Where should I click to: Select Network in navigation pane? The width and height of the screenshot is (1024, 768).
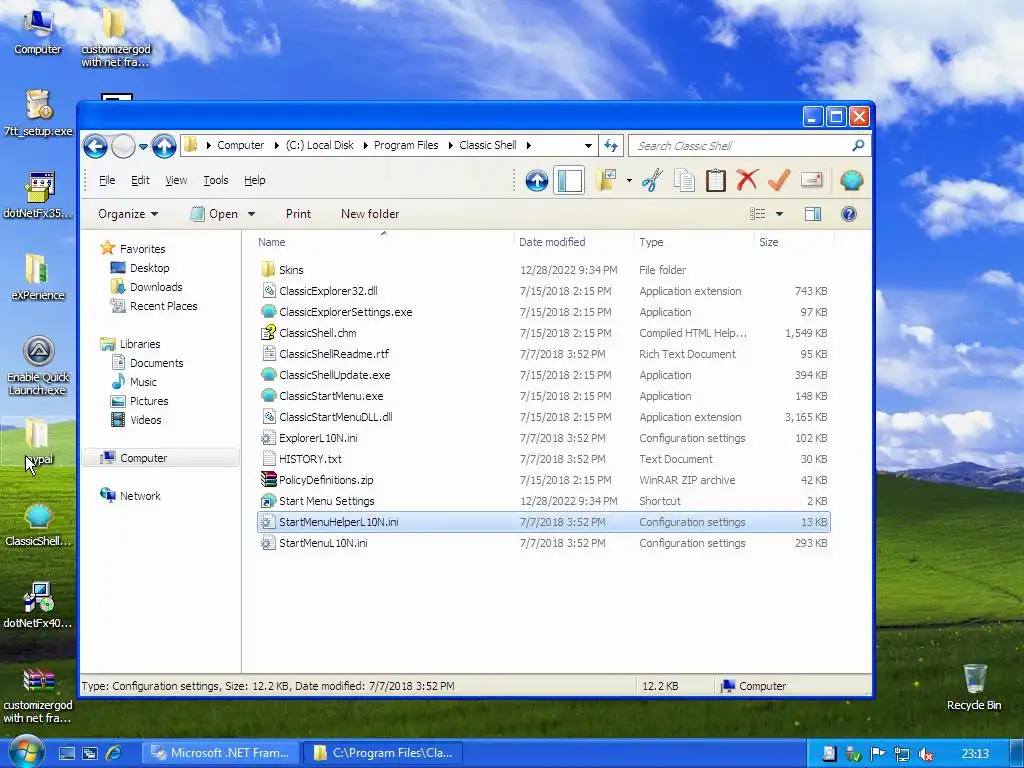tap(140, 496)
